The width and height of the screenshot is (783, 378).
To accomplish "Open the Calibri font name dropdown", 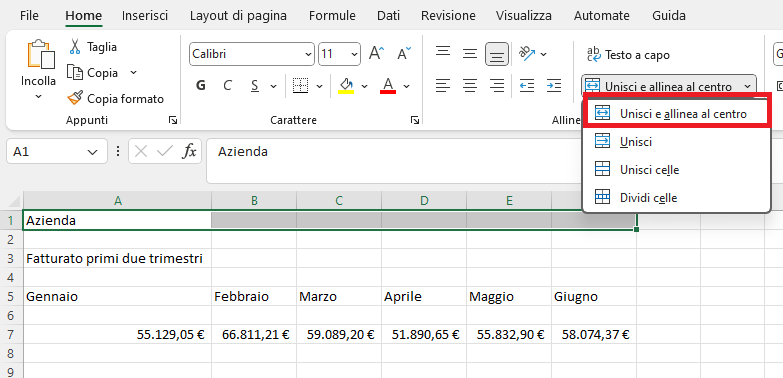I will [x=308, y=54].
